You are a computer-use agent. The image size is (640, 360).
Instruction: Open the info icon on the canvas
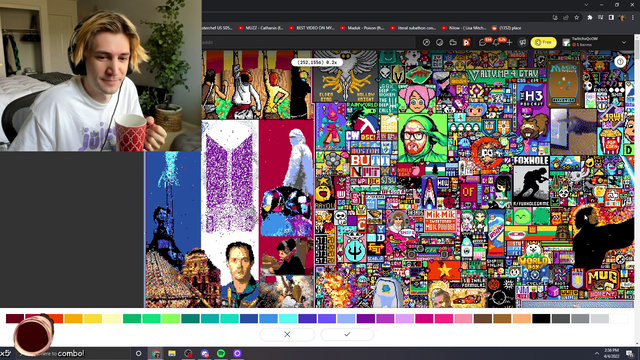click(x=620, y=62)
